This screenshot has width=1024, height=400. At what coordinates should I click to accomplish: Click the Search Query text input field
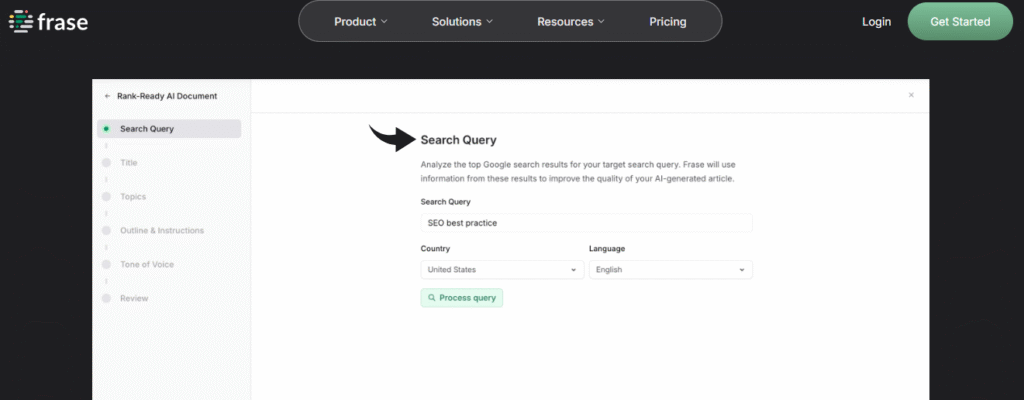pos(586,223)
